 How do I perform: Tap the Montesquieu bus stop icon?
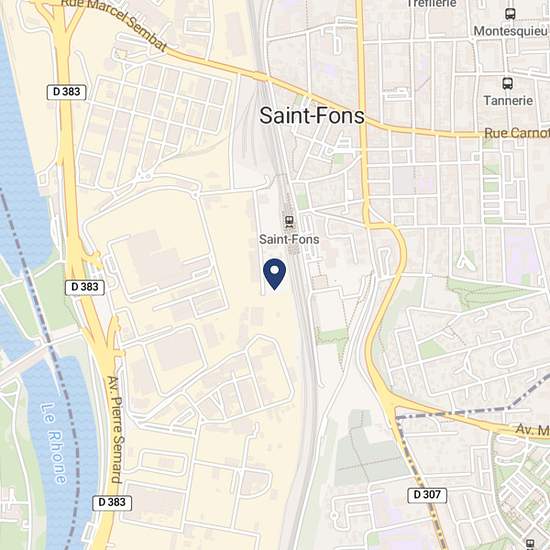[x=510, y=14]
